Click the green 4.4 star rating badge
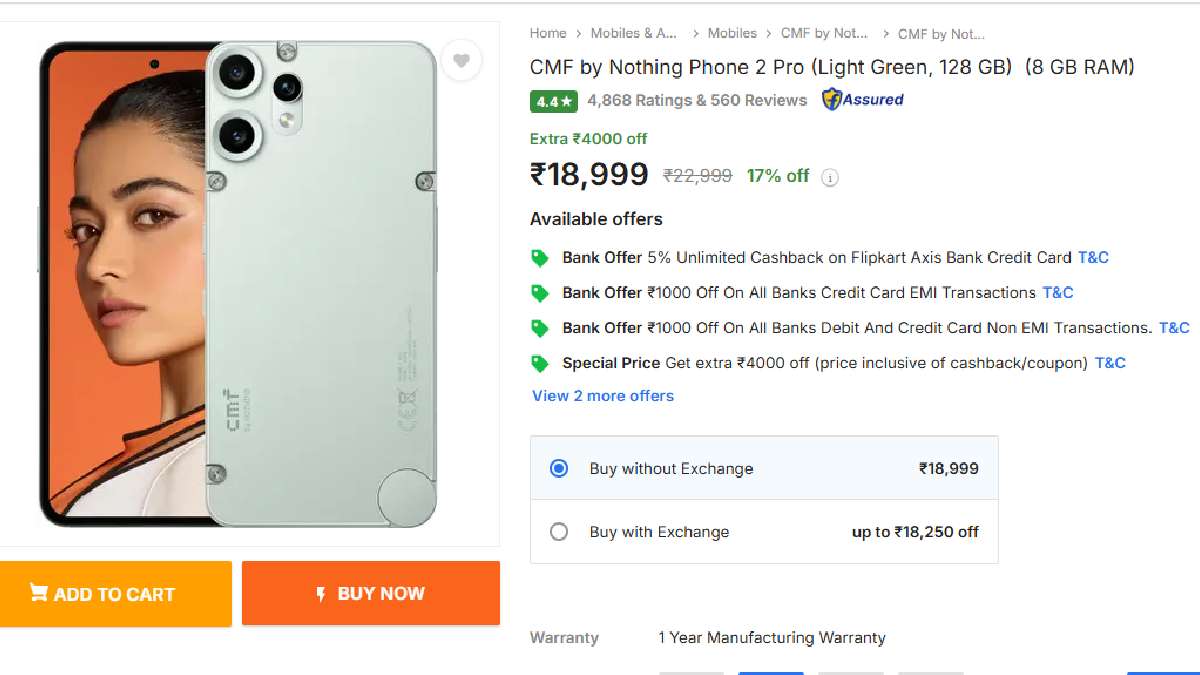This screenshot has width=1200, height=675. tap(554, 101)
